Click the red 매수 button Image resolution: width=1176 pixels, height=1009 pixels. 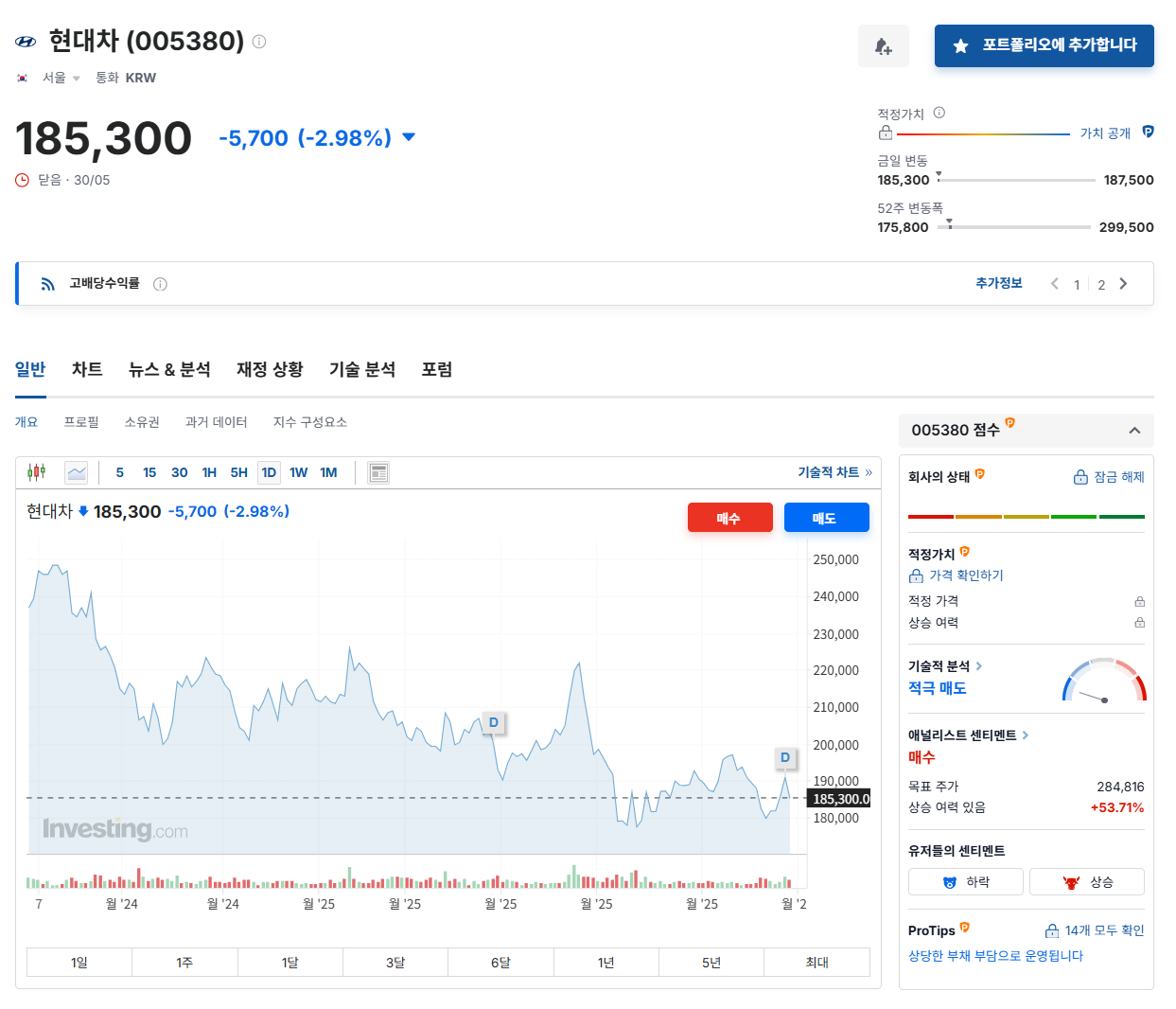[729, 518]
